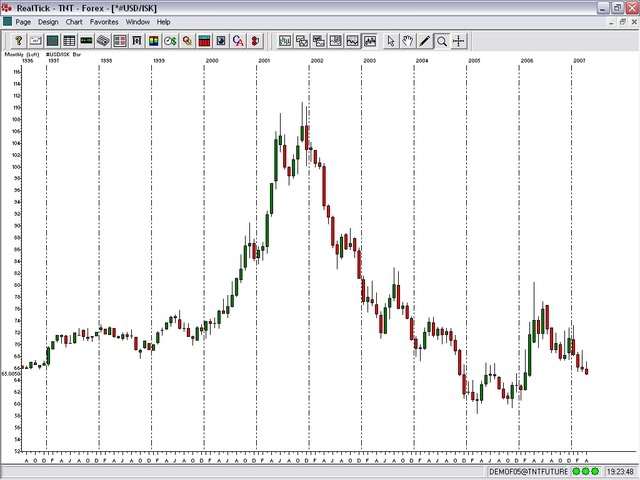
Task: Click the red traffic light toolbar icon
Action: tap(255, 41)
